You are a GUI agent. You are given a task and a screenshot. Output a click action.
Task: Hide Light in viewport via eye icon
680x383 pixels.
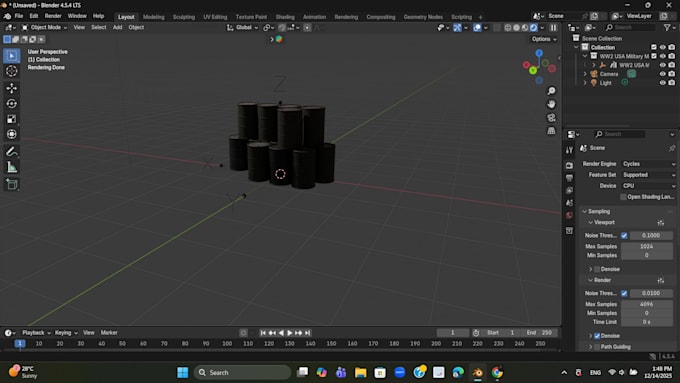pyautogui.click(x=662, y=82)
